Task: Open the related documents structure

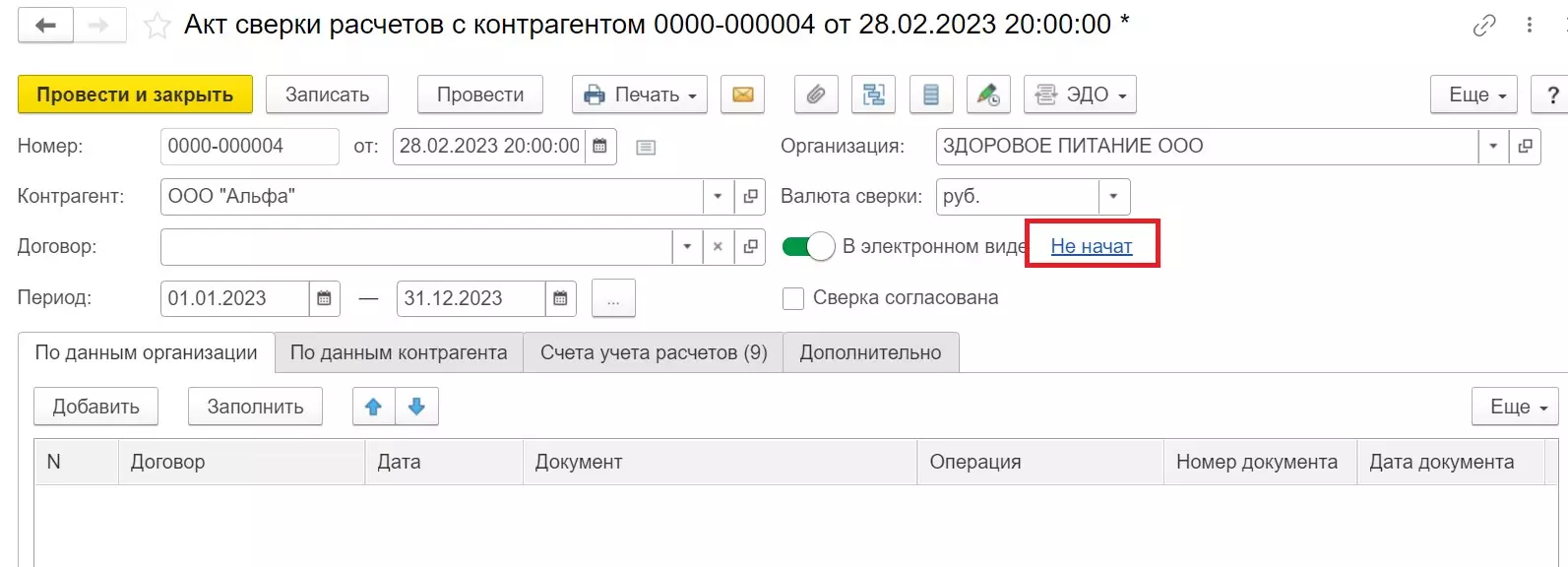Action: tap(873, 94)
